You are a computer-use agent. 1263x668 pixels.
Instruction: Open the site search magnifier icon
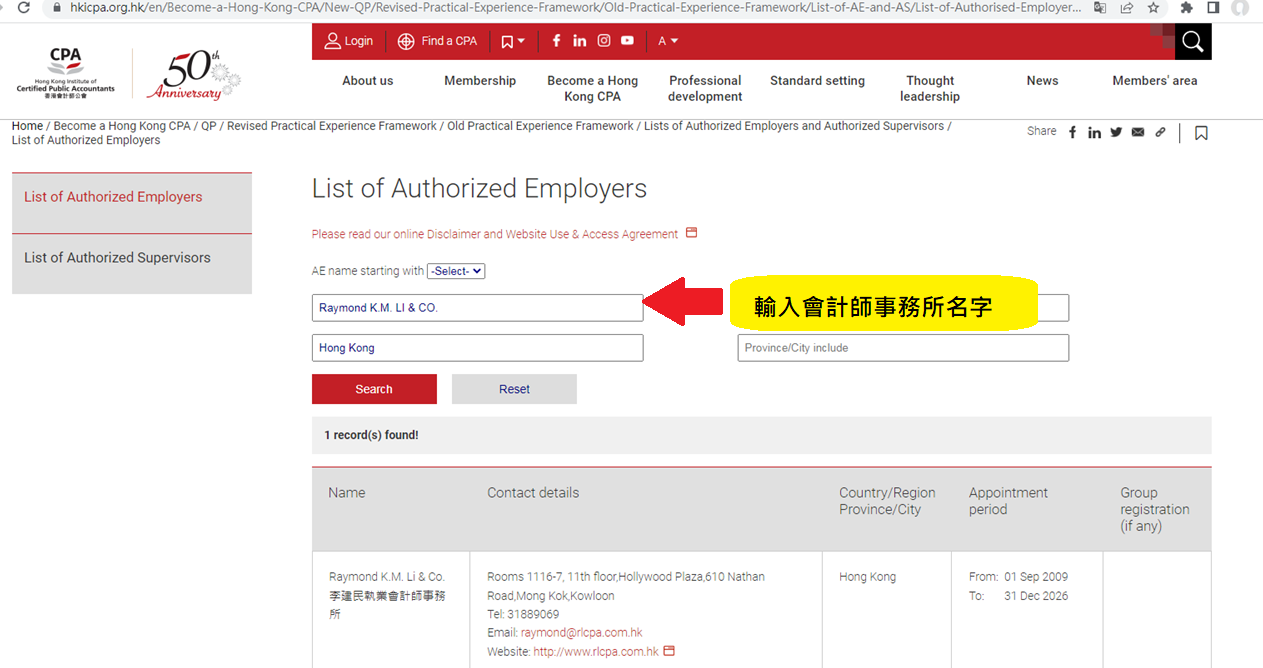(x=1192, y=41)
